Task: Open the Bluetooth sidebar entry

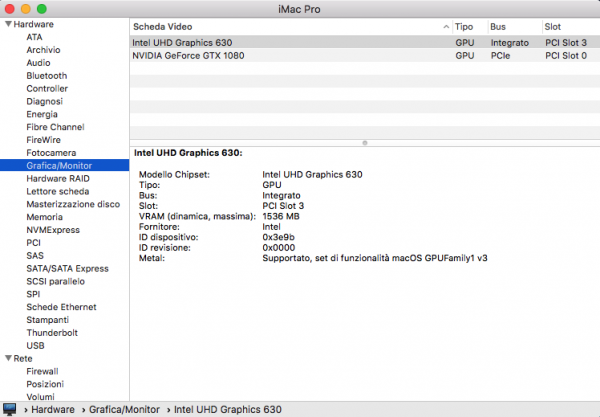Action: point(47,76)
